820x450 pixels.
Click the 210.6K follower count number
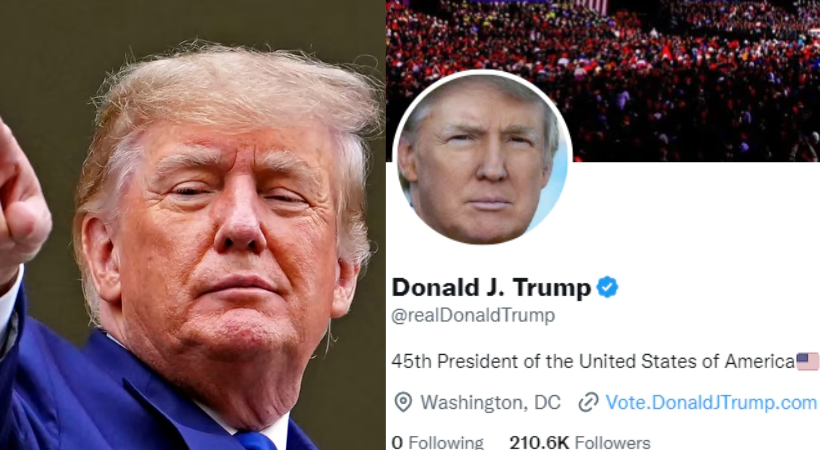pos(539,443)
